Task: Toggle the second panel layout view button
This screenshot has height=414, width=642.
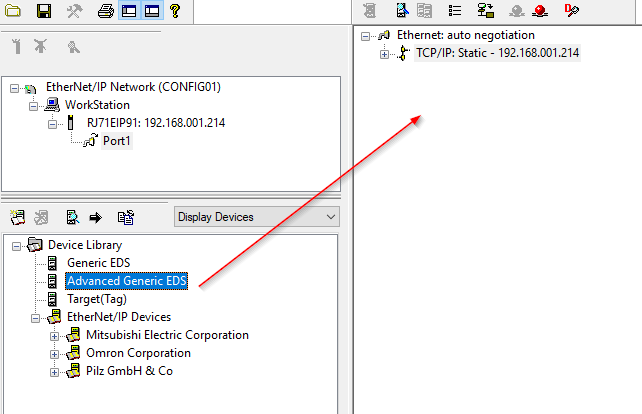Action: 152,11
